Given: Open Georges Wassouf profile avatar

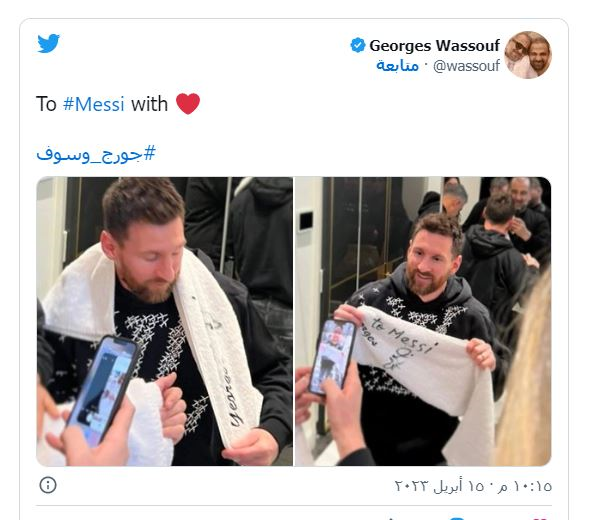Looking at the screenshot, I should (x=528, y=55).
